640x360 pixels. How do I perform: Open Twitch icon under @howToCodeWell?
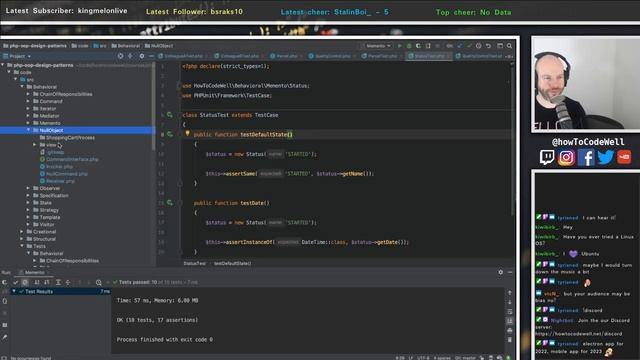(547, 157)
